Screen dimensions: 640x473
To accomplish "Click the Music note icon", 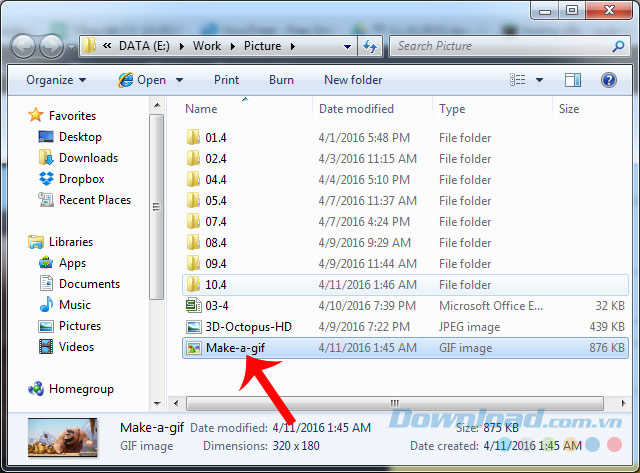I will [x=46, y=304].
